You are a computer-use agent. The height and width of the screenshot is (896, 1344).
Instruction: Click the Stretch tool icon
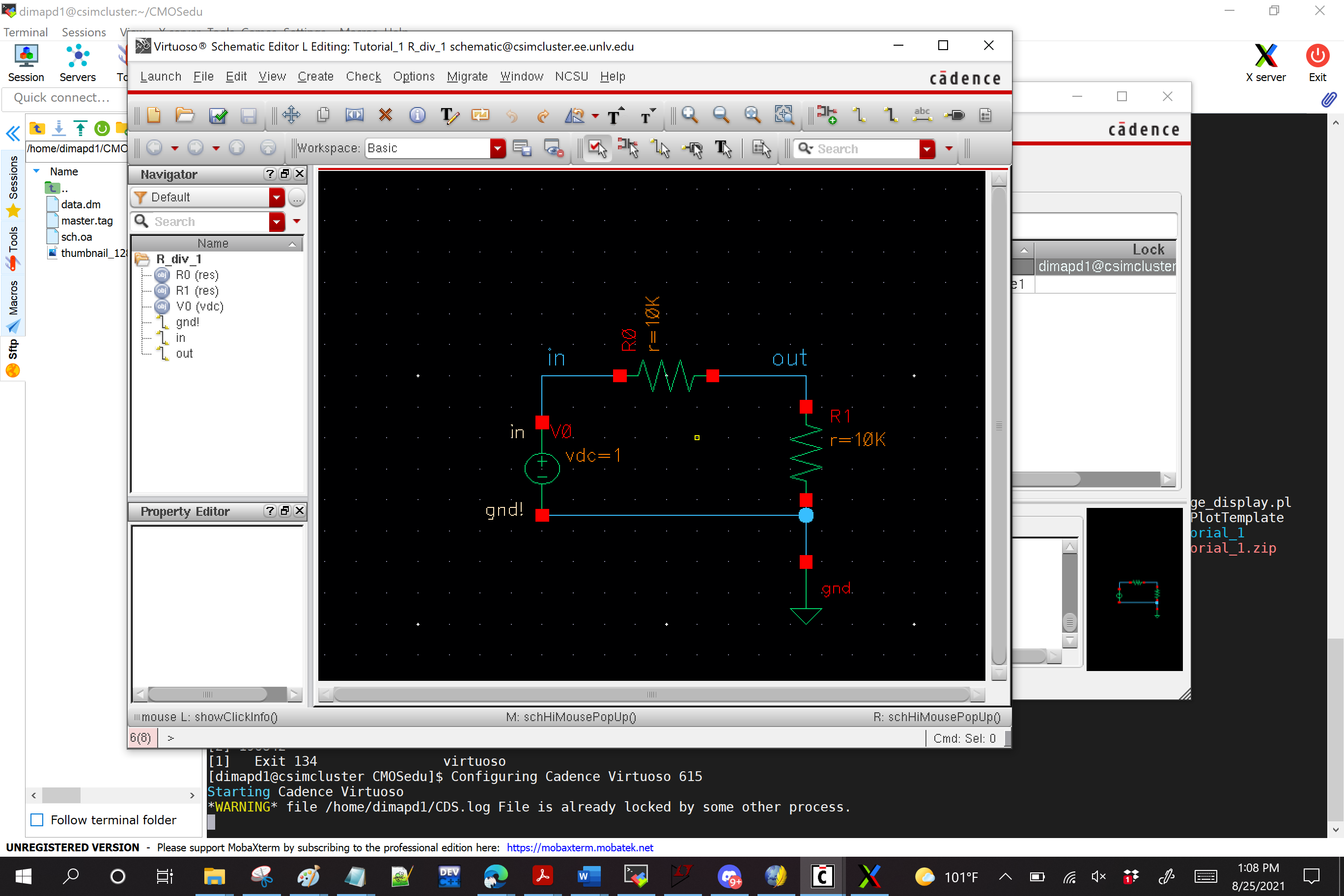(354, 115)
